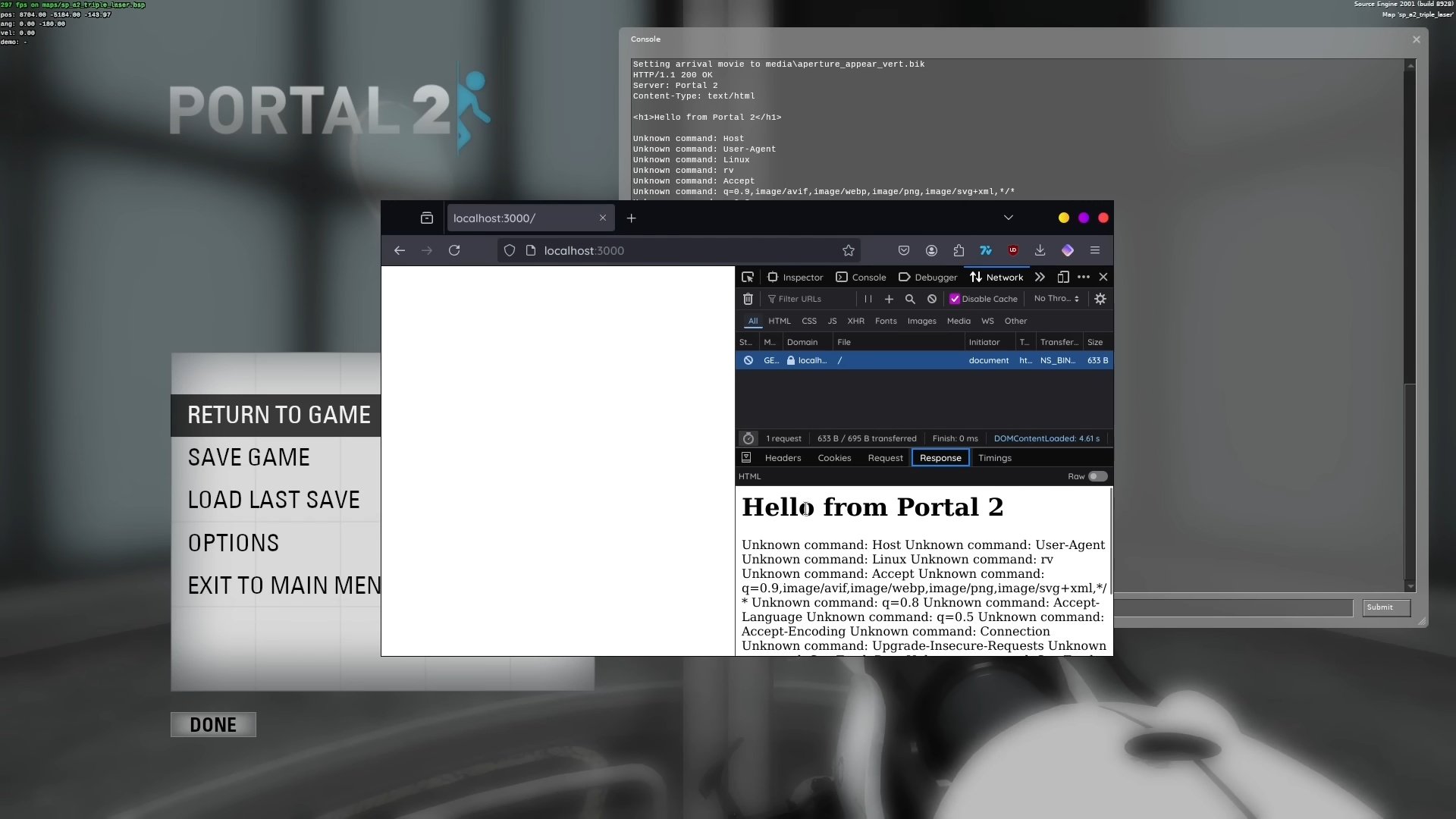Open the No Throttling dropdown

1056,299
